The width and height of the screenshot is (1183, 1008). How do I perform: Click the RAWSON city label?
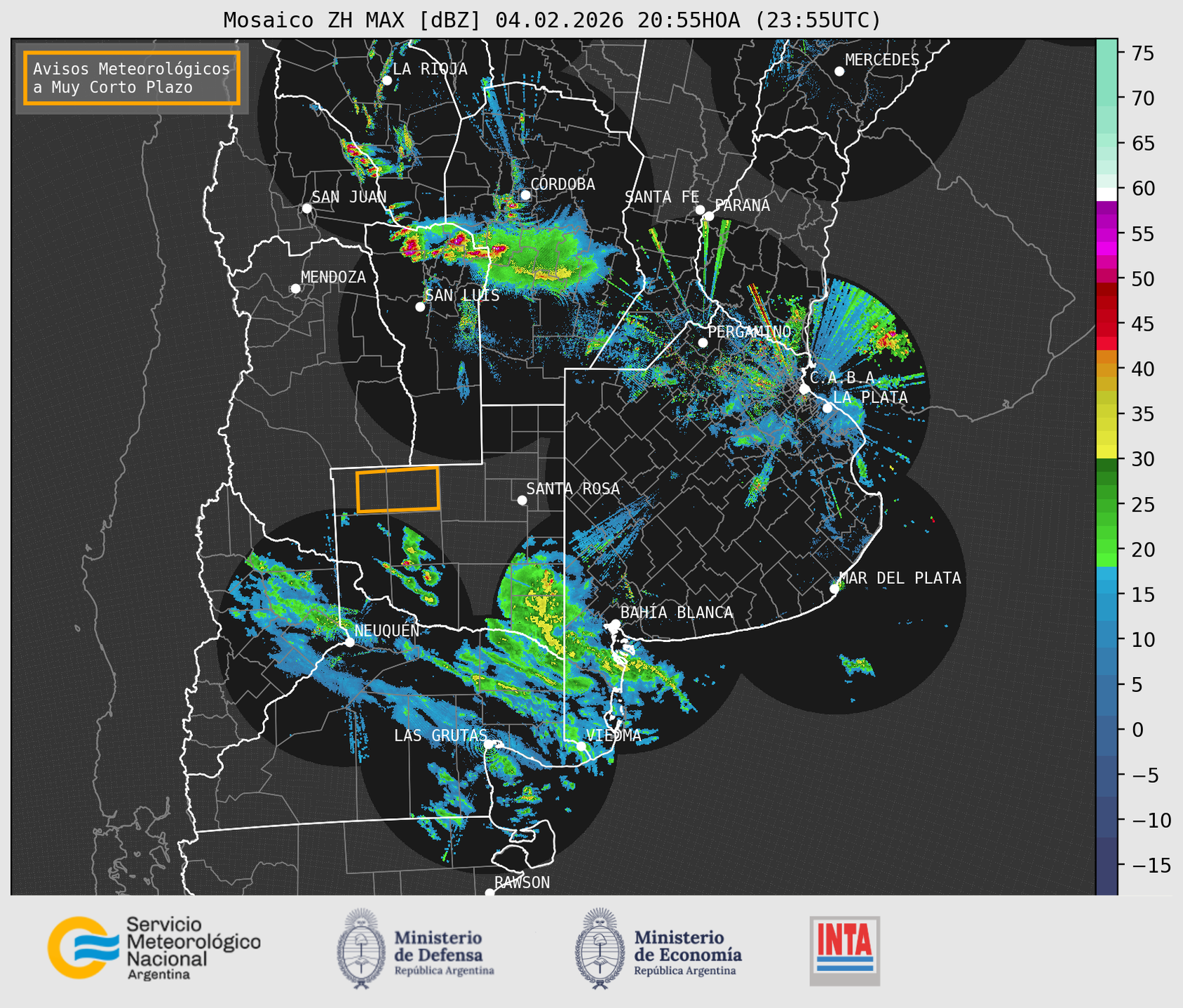pyautogui.click(x=522, y=883)
